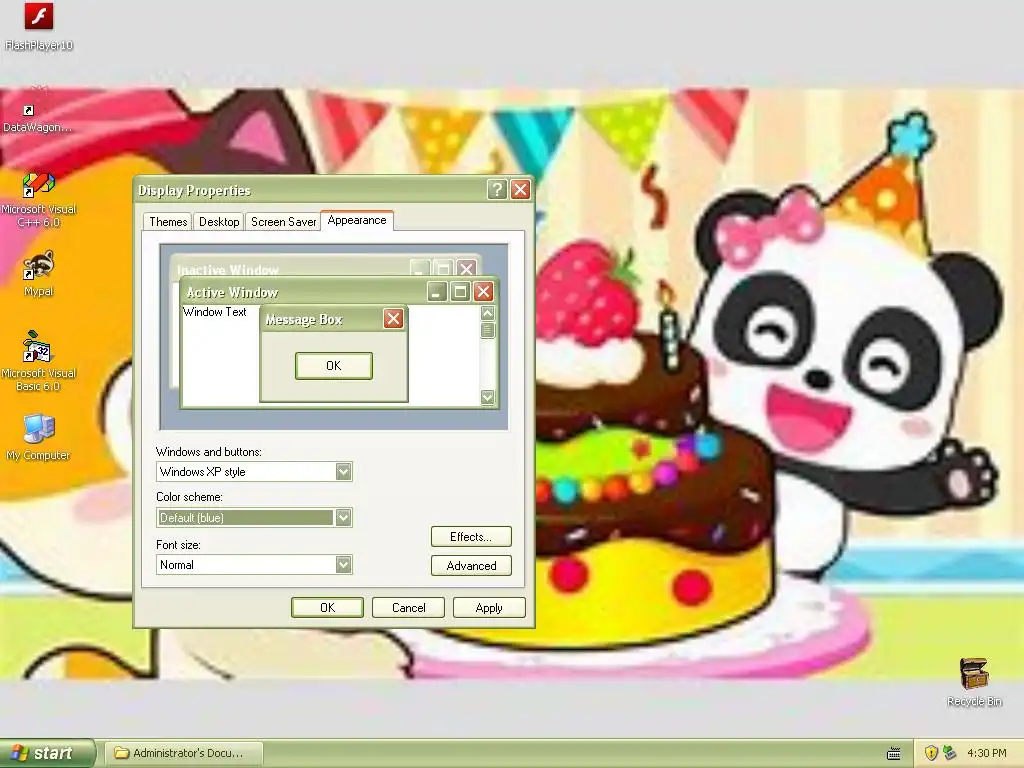The width and height of the screenshot is (1024, 768).
Task: Switch to the Themes tab
Action: click(168, 221)
